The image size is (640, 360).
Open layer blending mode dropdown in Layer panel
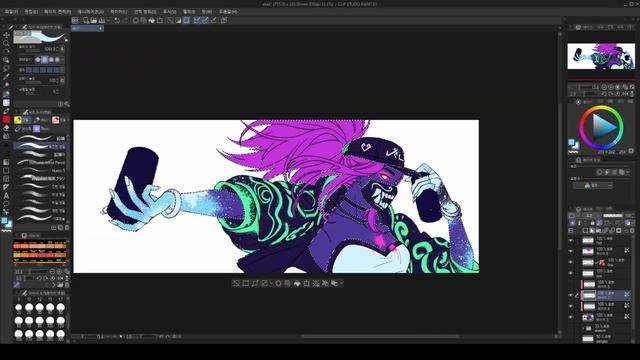tap(588, 216)
